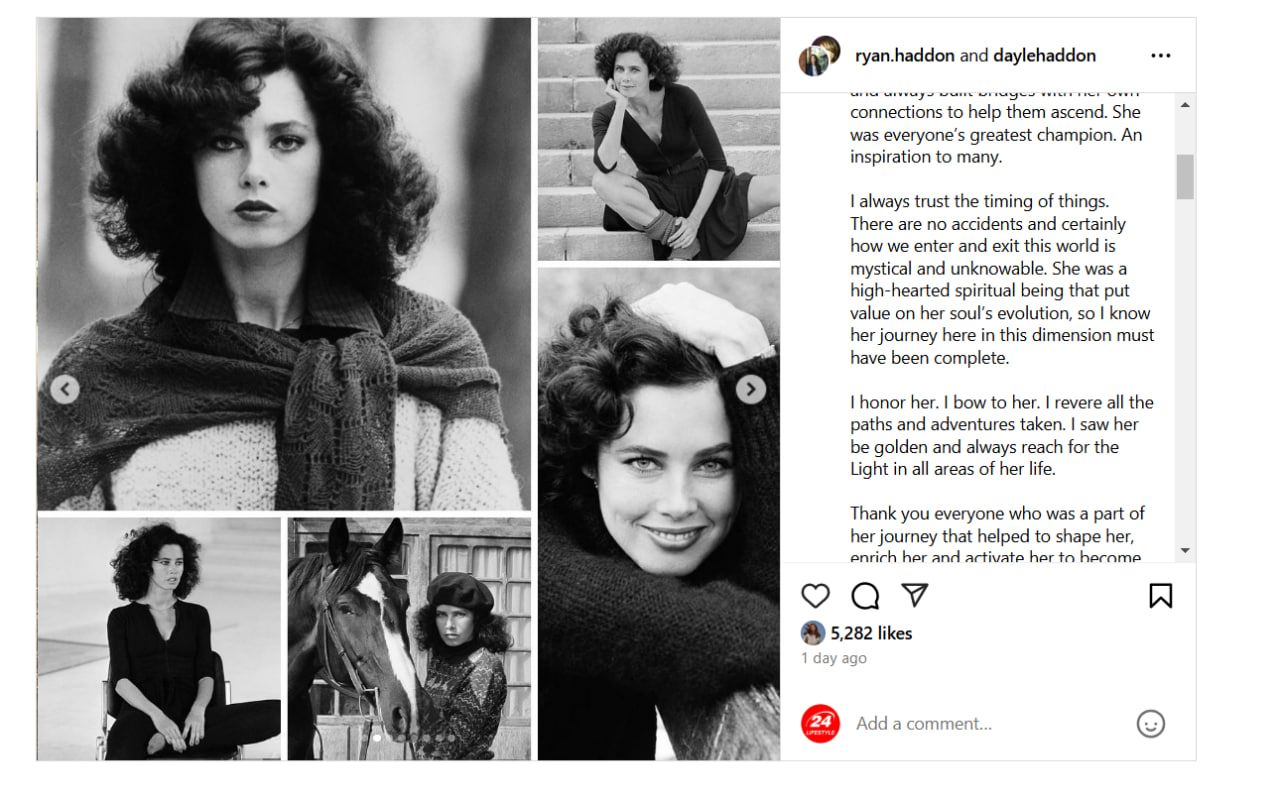Image resolution: width=1280 pixels, height=802 pixels.
Task: Click the caption scrollbar thumb
Action: [x=1185, y=177]
